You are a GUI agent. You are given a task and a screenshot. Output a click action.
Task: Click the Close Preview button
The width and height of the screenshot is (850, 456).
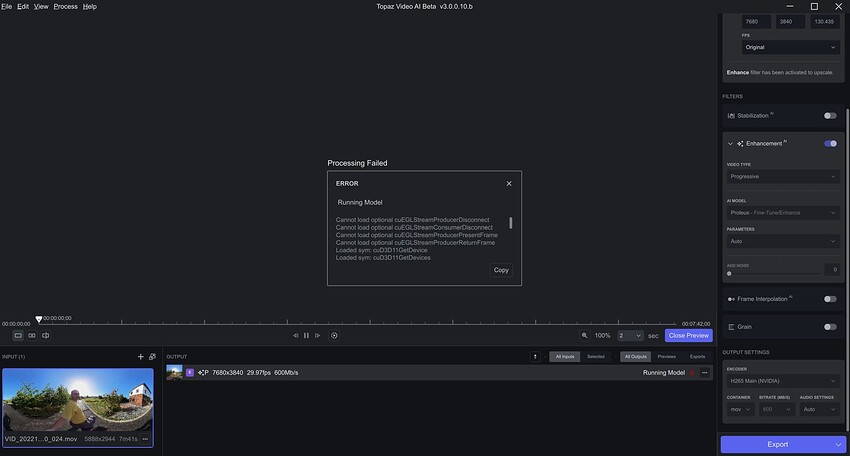point(688,336)
